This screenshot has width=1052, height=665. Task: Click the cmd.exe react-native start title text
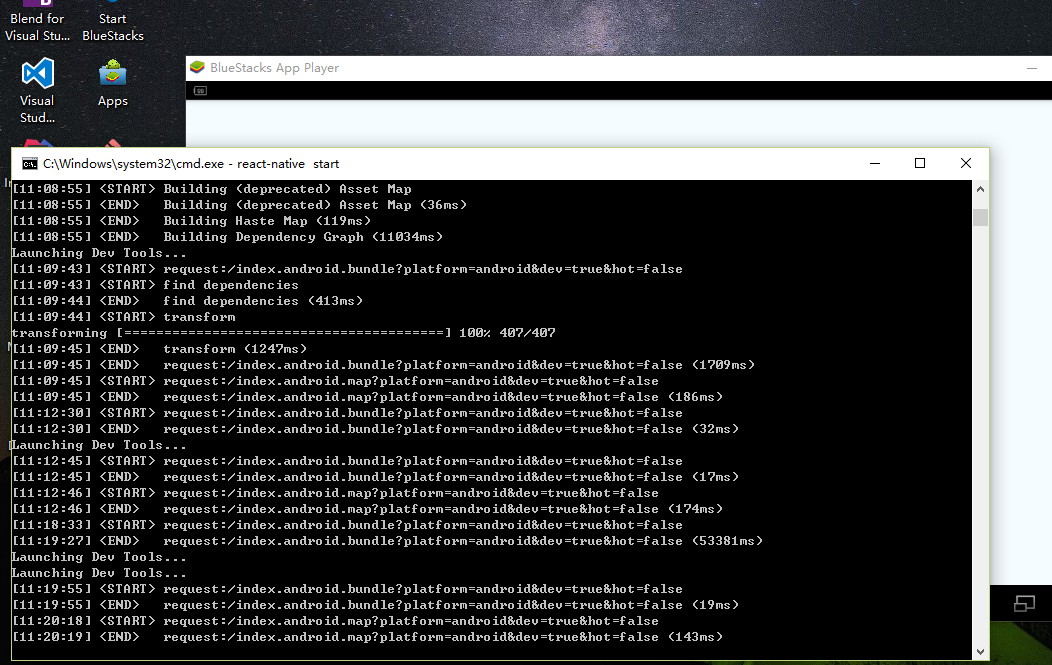click(191, 164)
